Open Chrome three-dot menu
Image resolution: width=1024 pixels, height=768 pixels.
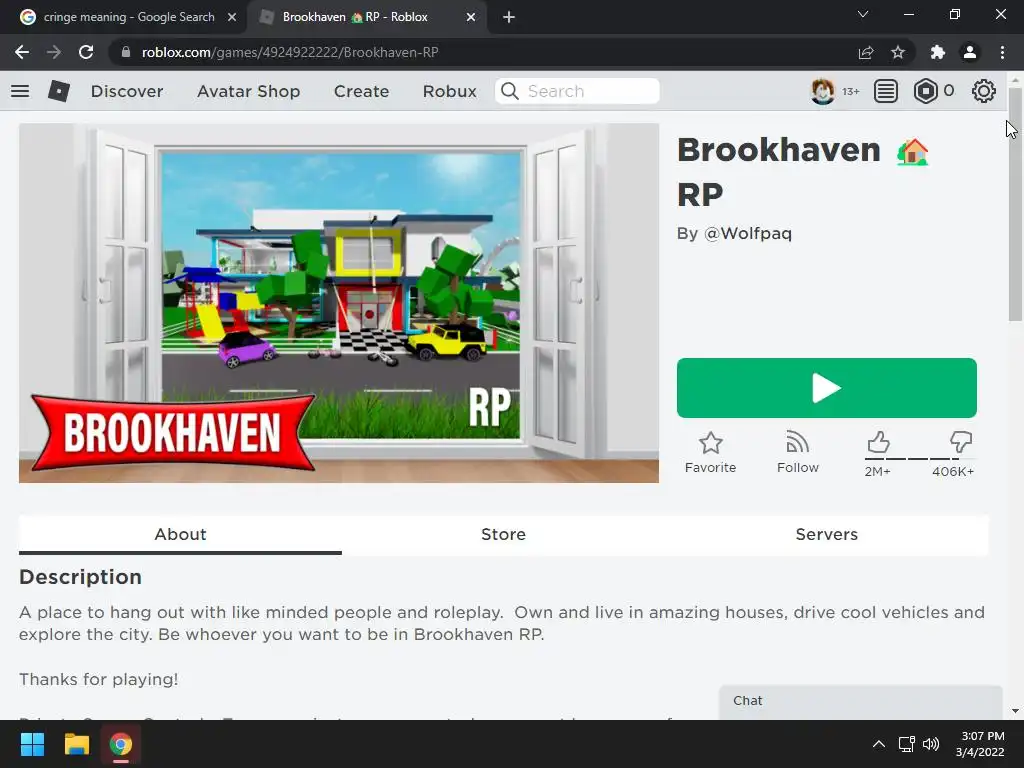coord(1002,52)
